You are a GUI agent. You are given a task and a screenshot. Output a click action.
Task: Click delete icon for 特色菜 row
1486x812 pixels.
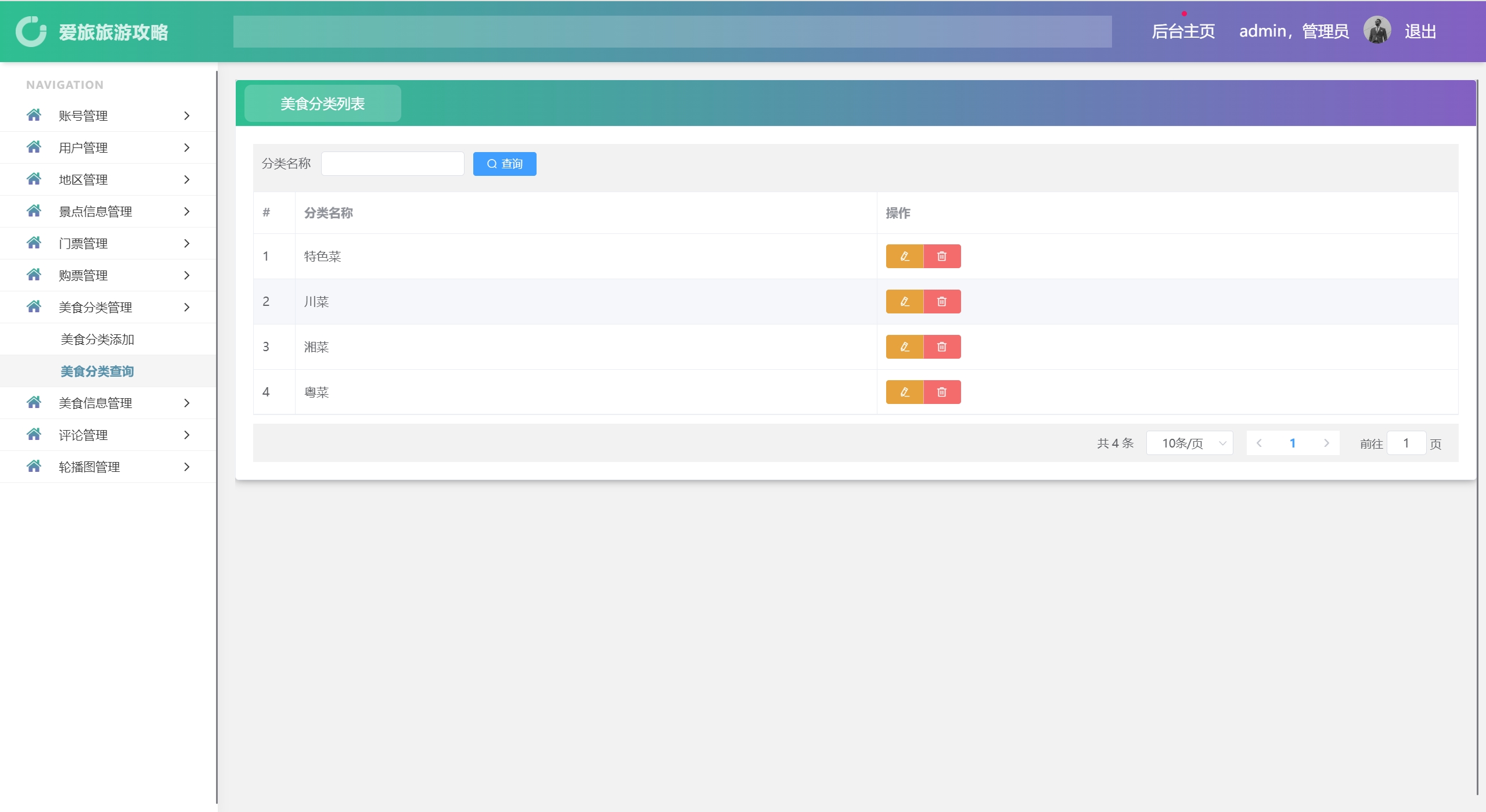pos(942,256)
